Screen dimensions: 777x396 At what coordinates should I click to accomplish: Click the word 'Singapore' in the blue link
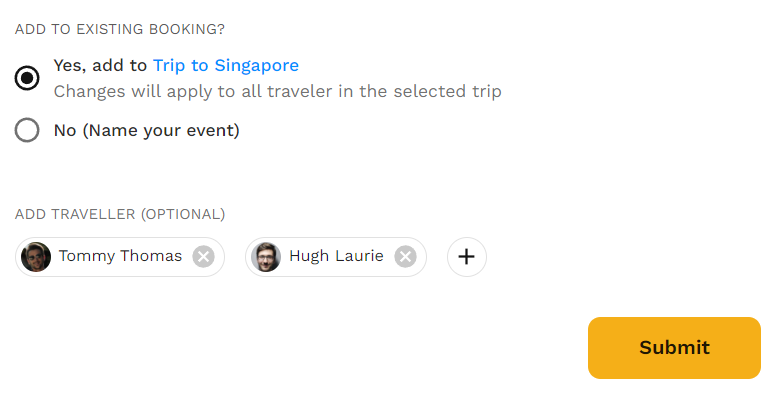coord(257,66)
